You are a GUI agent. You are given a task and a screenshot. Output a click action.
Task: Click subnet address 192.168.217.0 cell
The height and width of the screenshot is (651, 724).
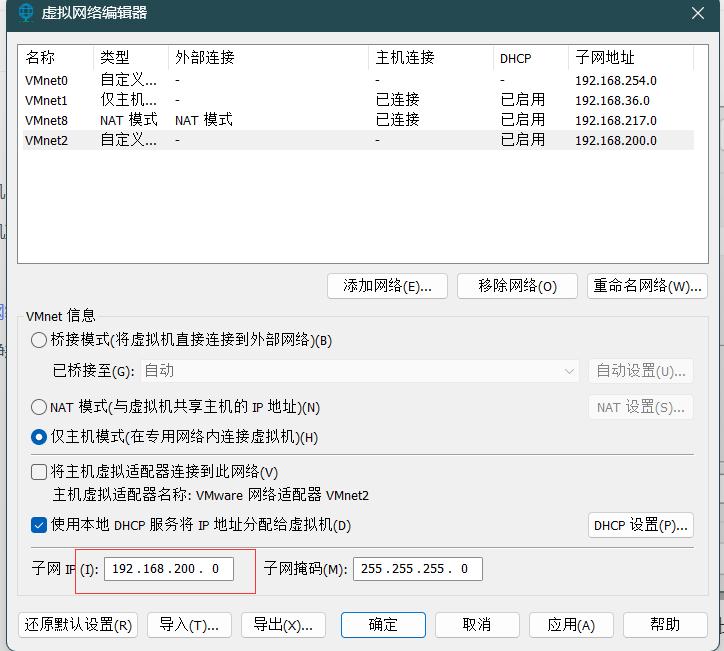pyautogui.click(x=615, y=121)
